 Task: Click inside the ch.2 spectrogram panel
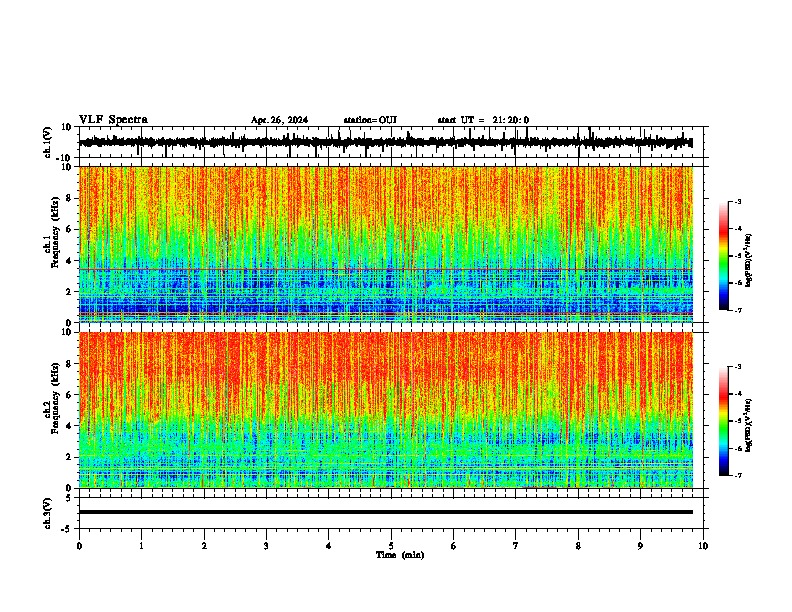pos(386,410)
